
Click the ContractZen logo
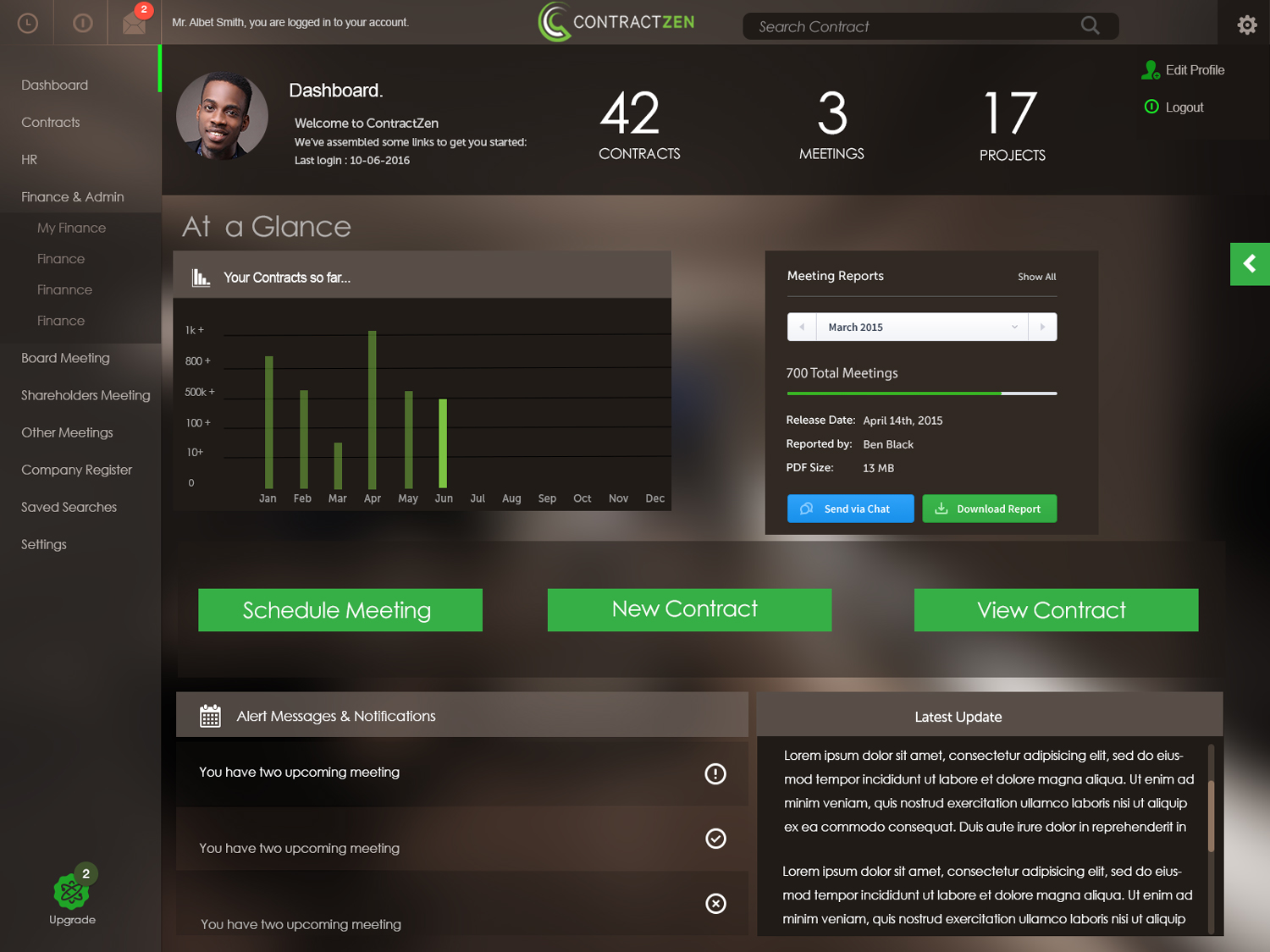tap(616, 22)
